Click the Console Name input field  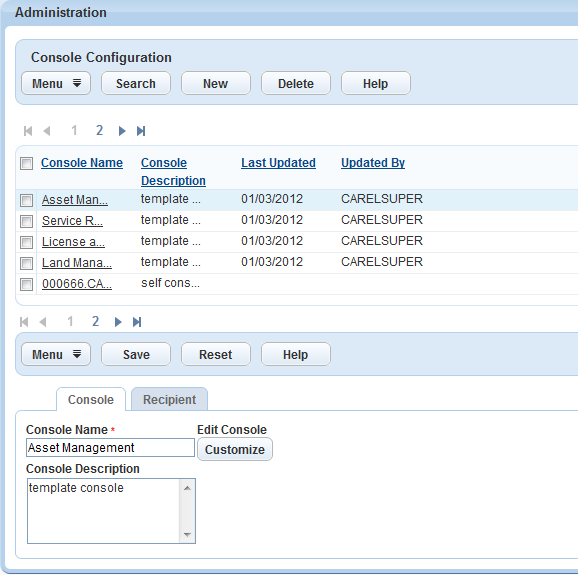110,447
